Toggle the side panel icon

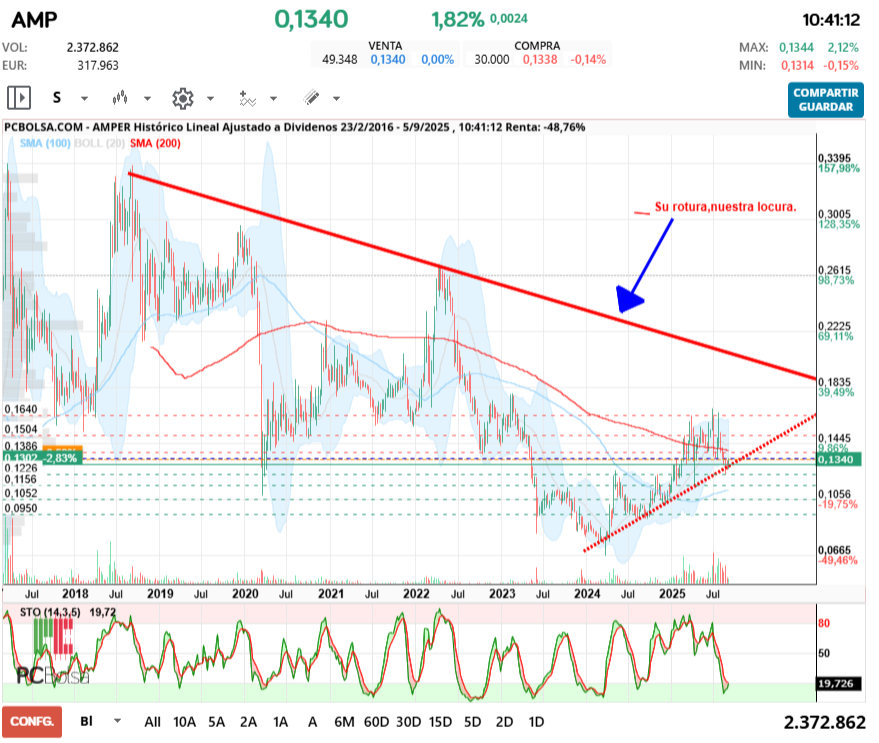point(19,98)
